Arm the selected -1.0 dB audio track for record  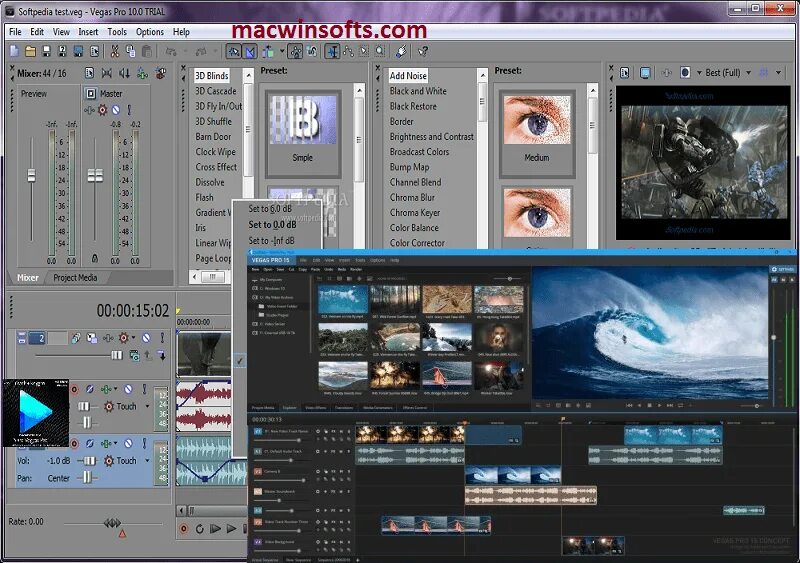(x=74, y=443)
